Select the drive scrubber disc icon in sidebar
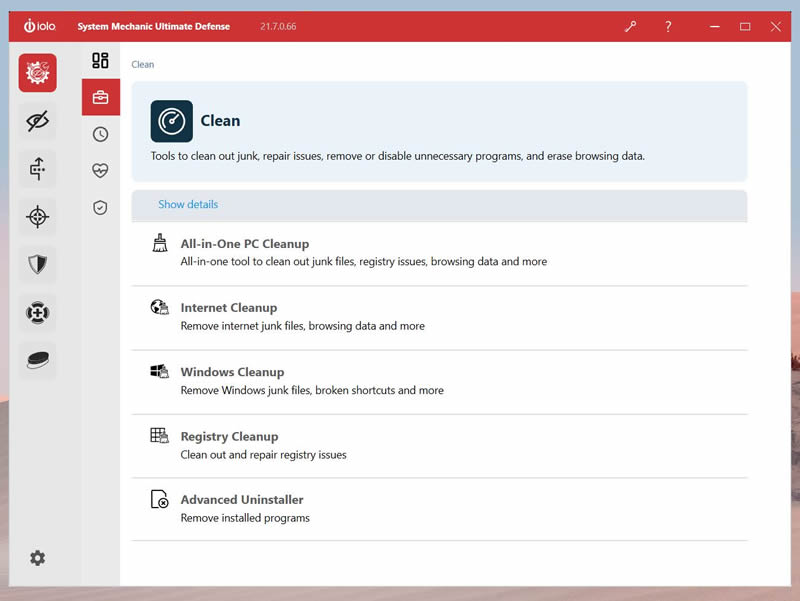Image resolution: width=800 pixels, height=601 pixels. (38, 360)
